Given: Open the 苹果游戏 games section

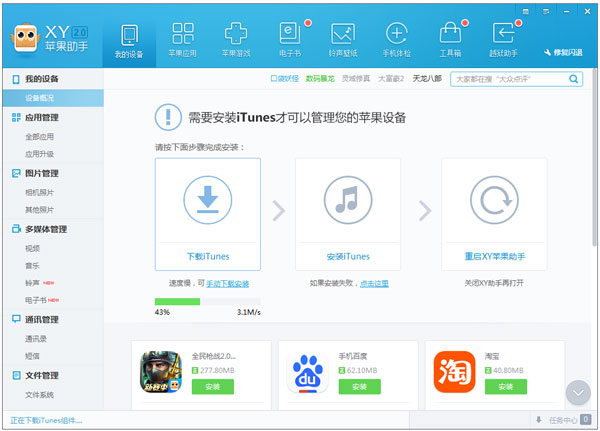Looking at the screenshot, I should click(236, 40).
